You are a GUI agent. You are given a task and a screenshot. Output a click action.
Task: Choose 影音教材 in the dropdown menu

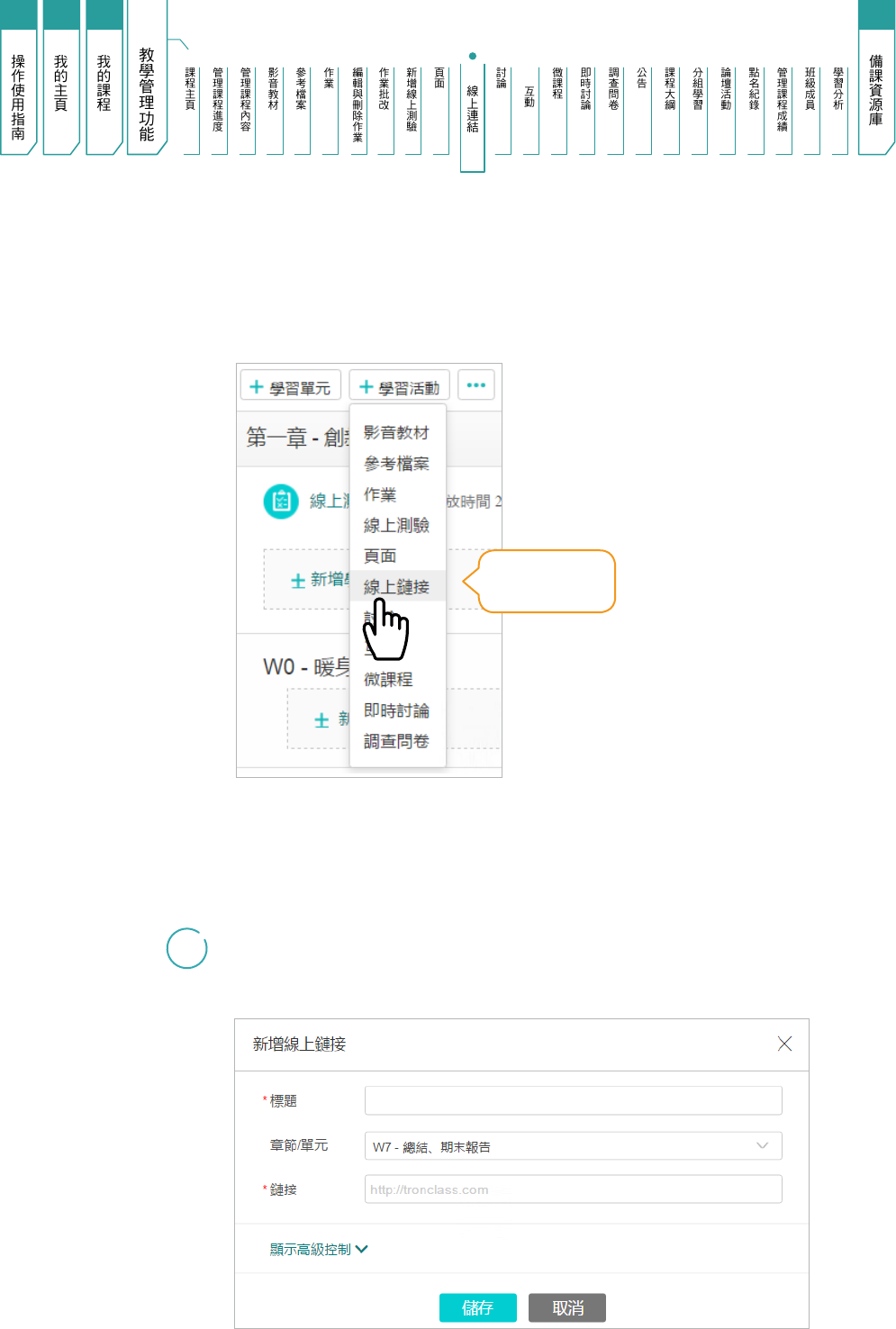[396, 433]
